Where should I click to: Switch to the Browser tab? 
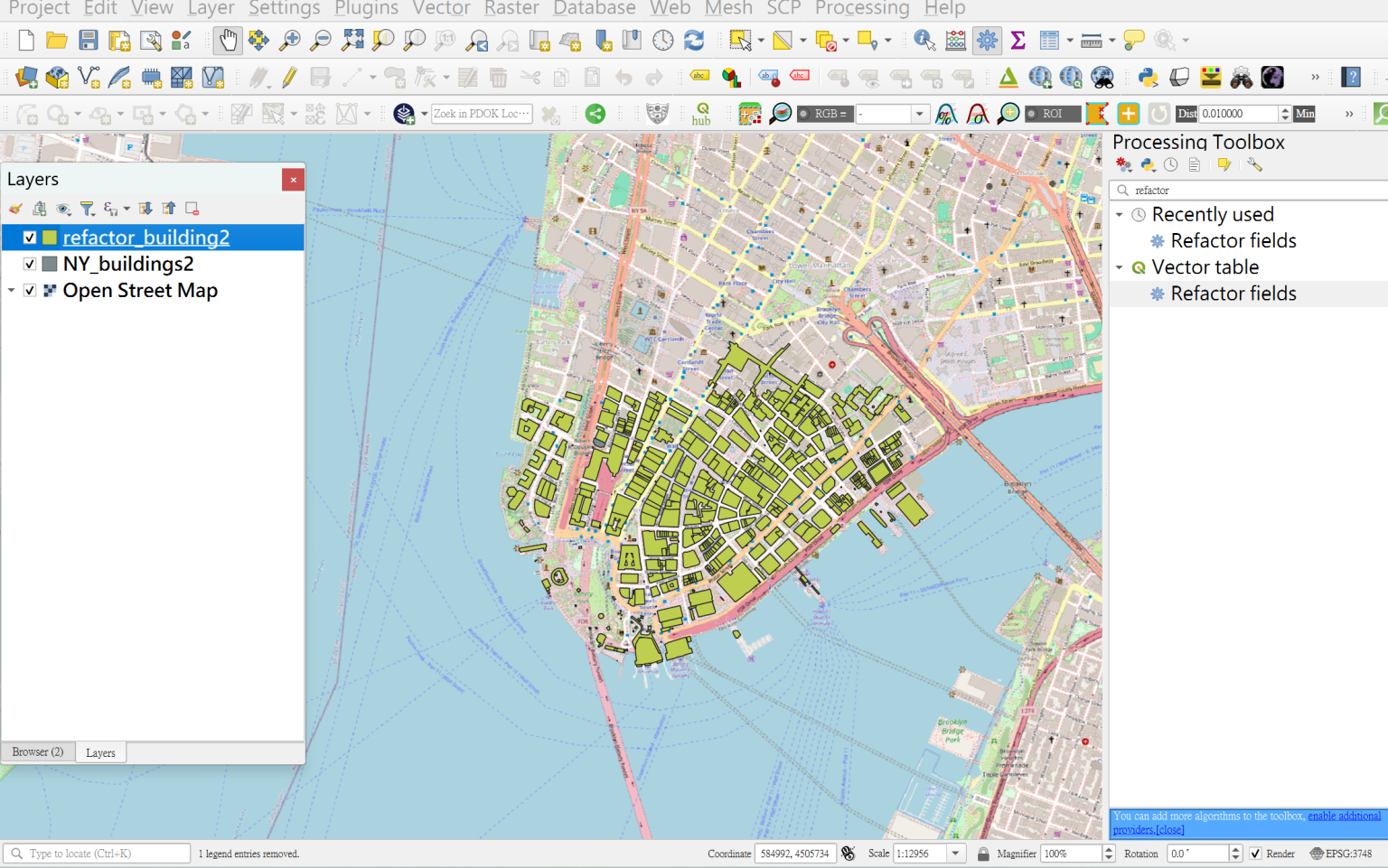pyautogui.click(x=37, y=751)
